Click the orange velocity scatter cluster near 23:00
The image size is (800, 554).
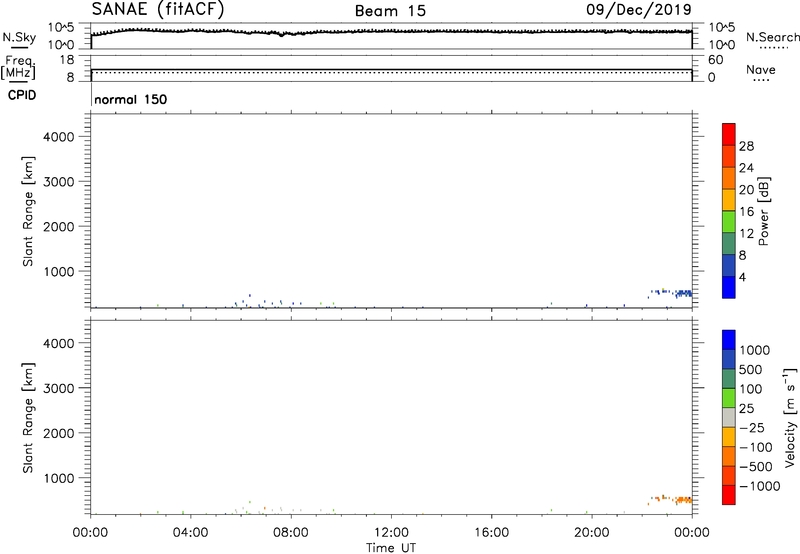click(683, 499)
